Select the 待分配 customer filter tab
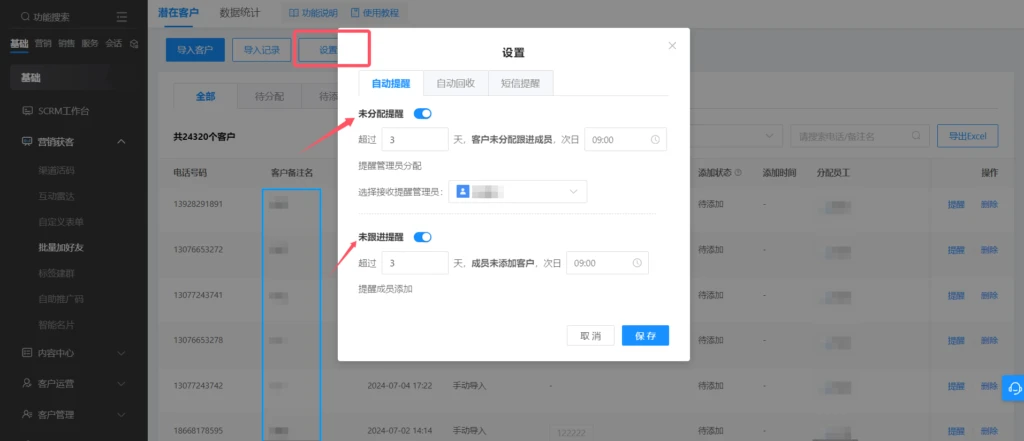The height and width of the screenshot is (441, 1024). point(269,95)
